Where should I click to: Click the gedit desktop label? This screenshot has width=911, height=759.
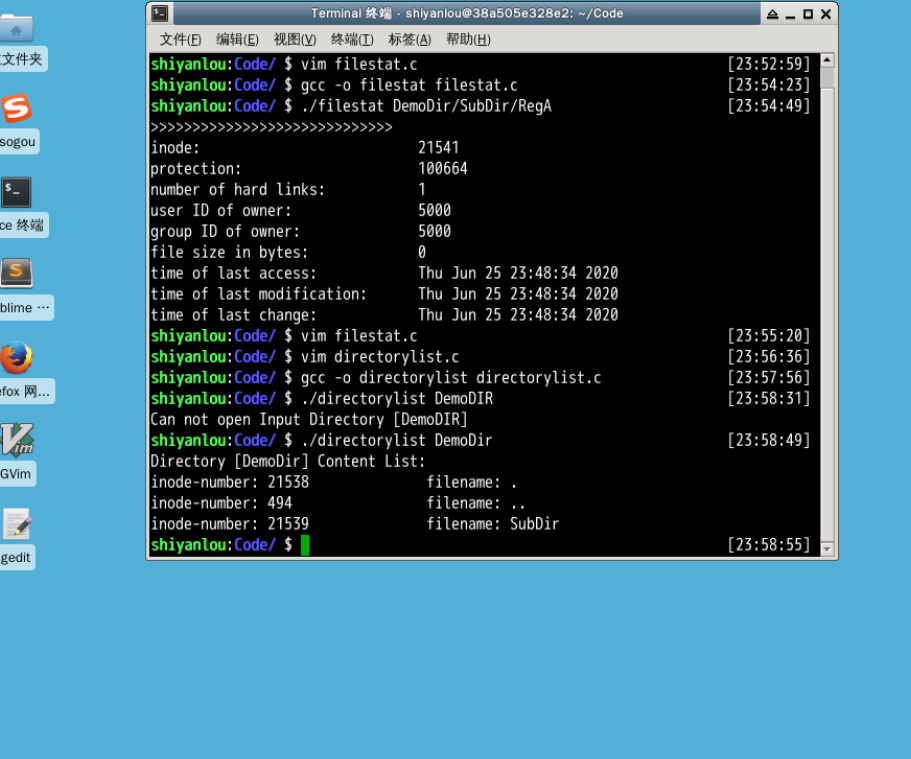[16, 558]
